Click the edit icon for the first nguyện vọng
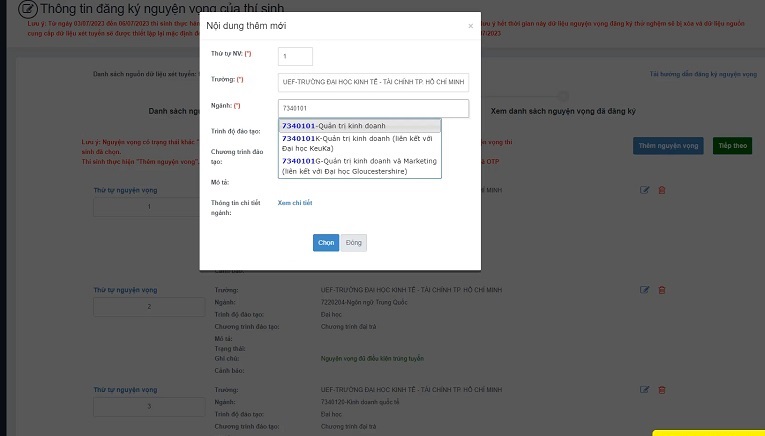 click(644, 190)
